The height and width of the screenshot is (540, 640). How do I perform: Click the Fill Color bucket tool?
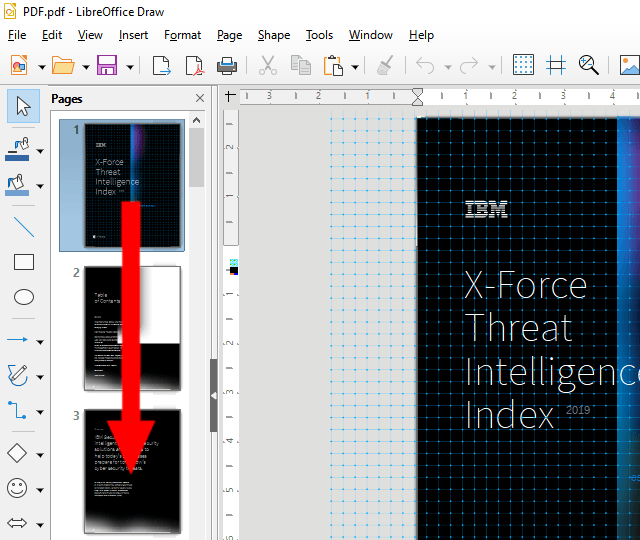coord(17,185)
